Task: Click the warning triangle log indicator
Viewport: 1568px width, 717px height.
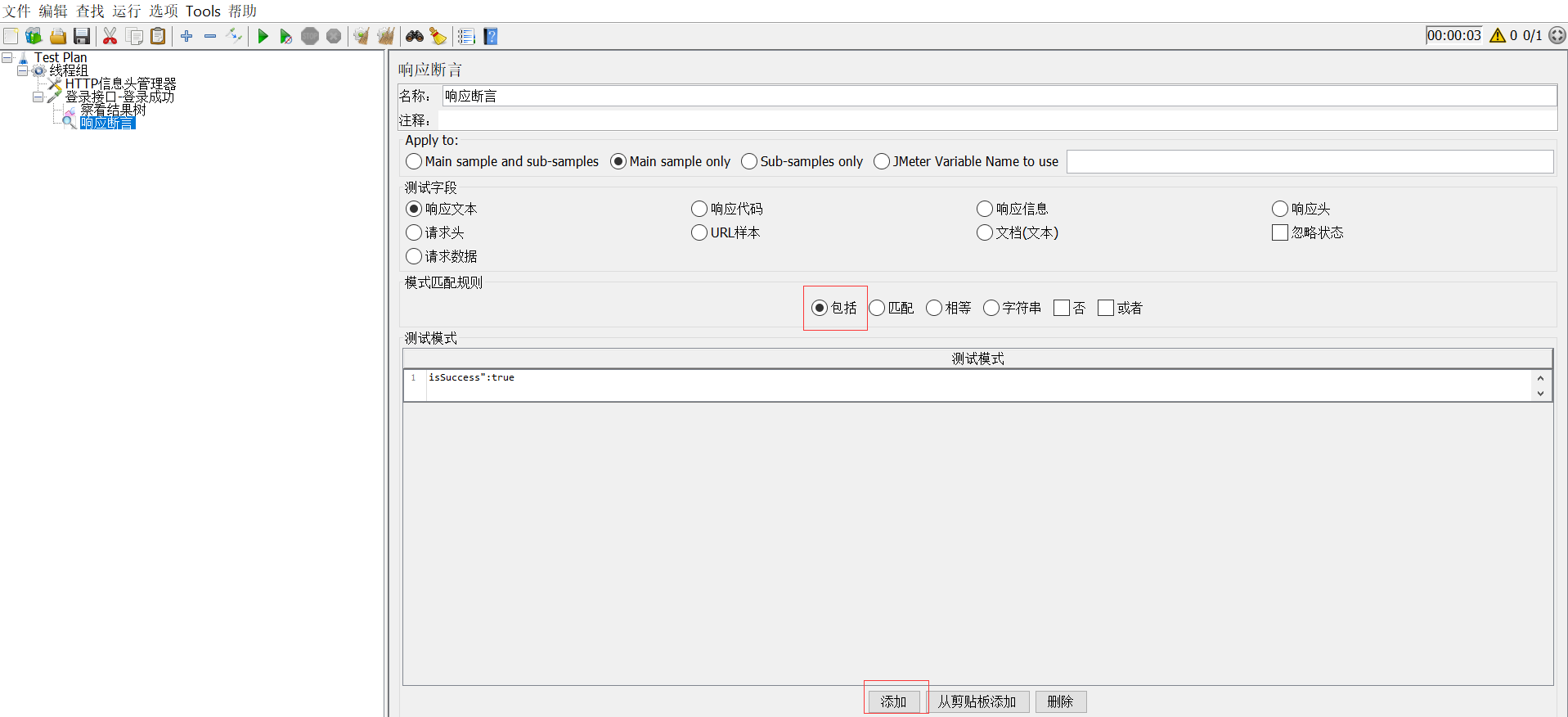Action: pyautogui.click(x=1498, y=35)
